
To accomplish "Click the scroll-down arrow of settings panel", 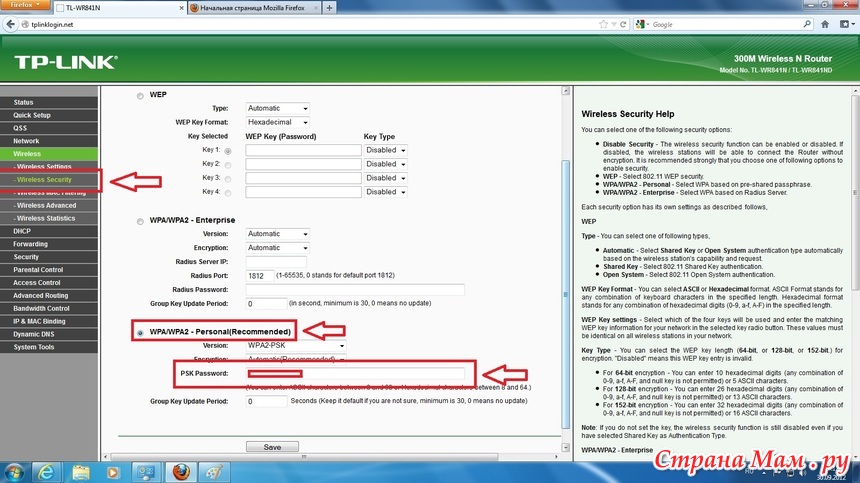I will pos(565,447).
